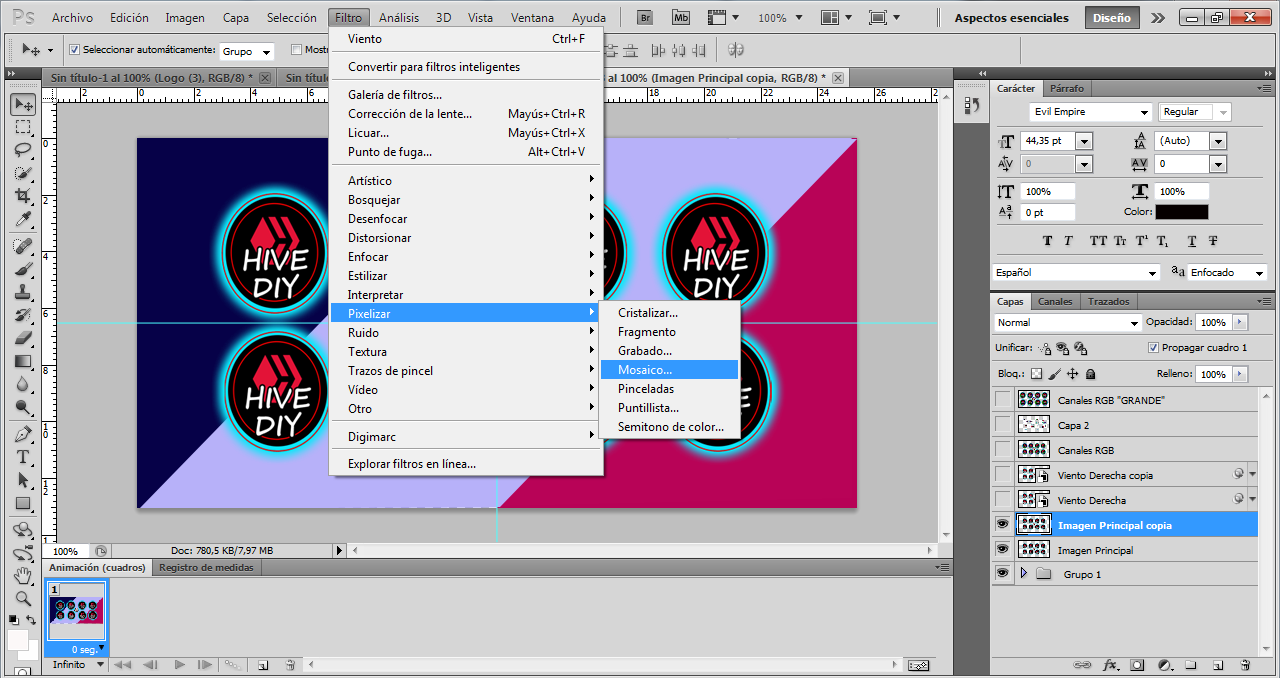Hide the Imagen Principal layer

point(1003,549)
